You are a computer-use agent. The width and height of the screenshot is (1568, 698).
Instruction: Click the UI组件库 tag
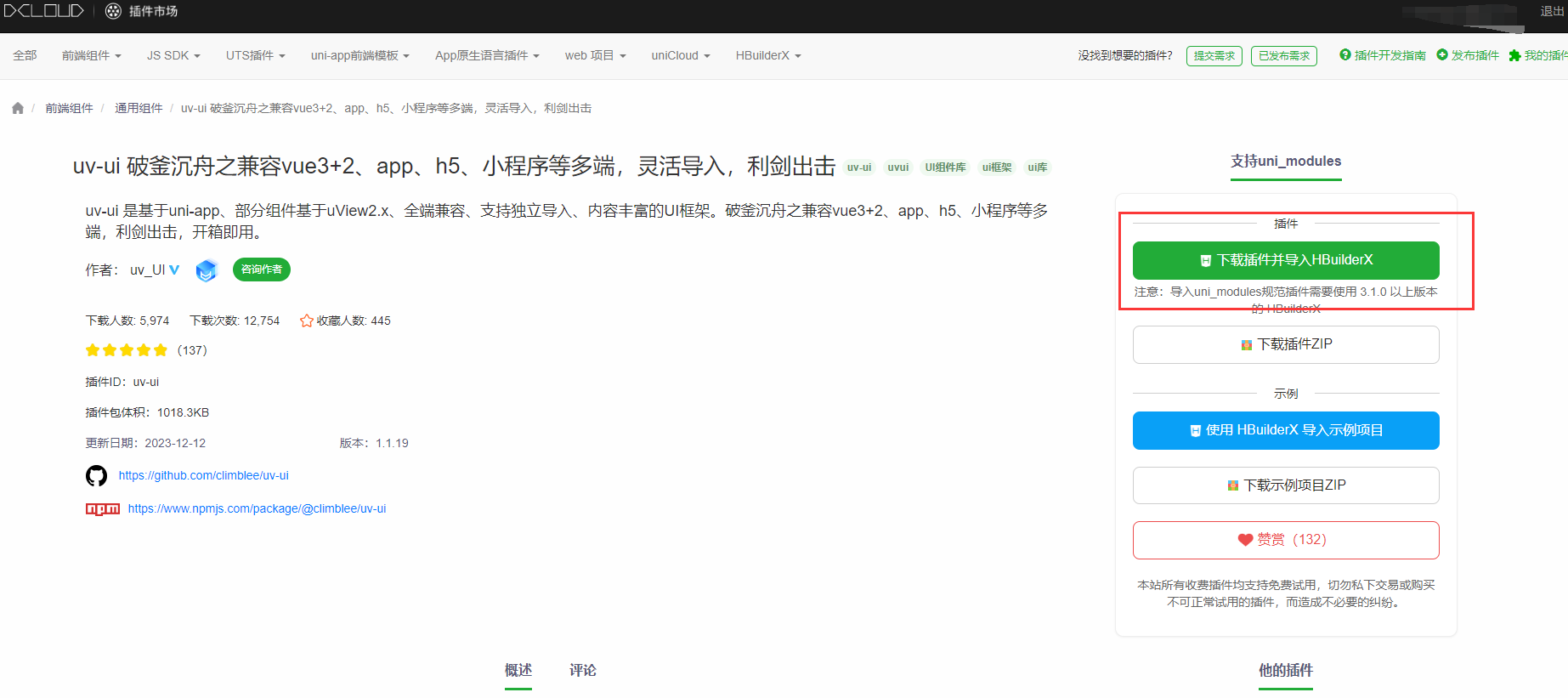[945, 167]
